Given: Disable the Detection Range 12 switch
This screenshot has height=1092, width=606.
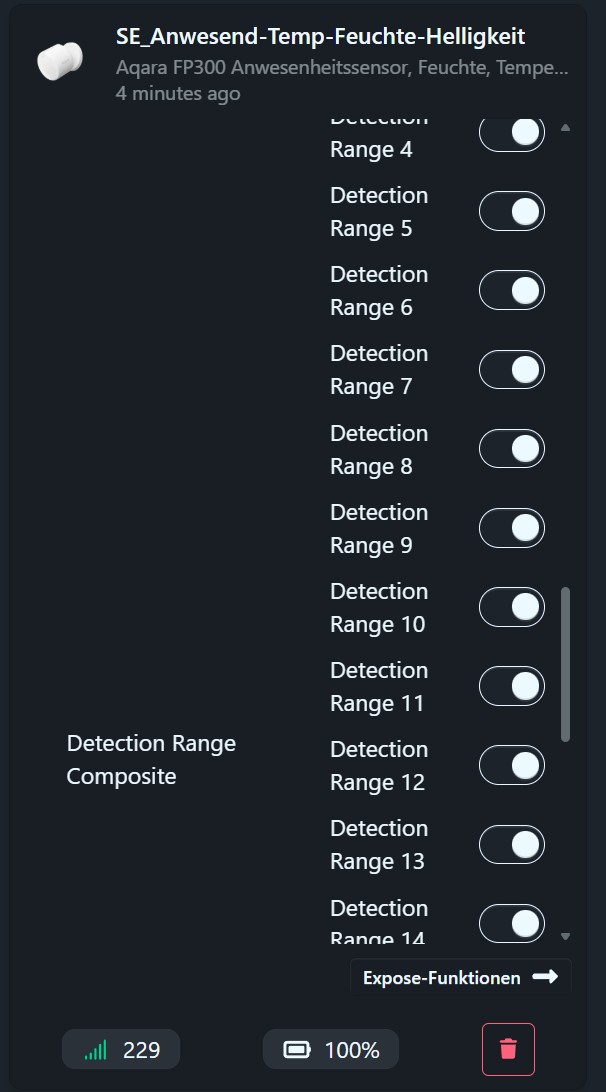Looking at the screenshot, I should 512,765.
